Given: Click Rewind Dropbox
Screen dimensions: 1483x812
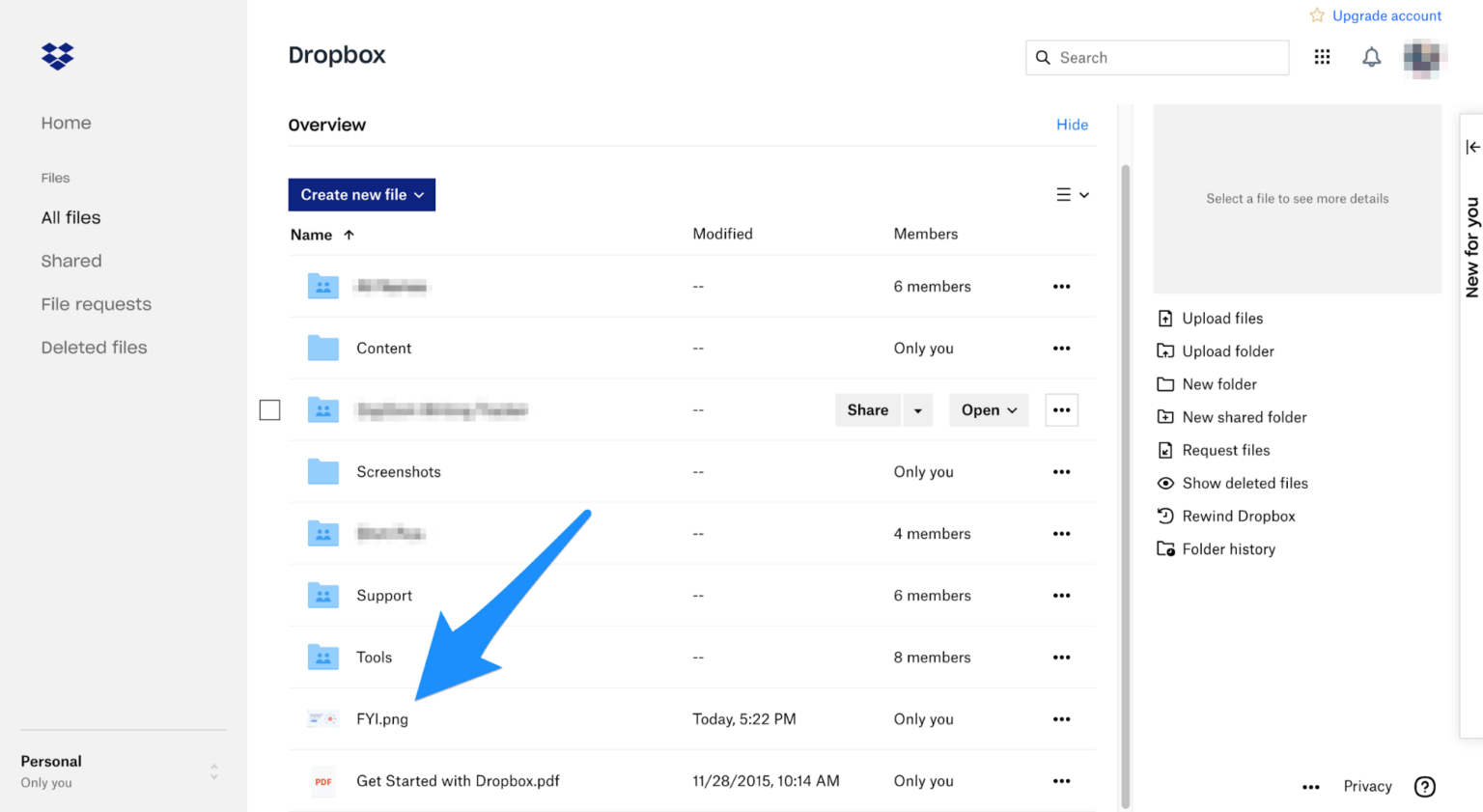Looking at the screenshot, I should pos(1226,516).
